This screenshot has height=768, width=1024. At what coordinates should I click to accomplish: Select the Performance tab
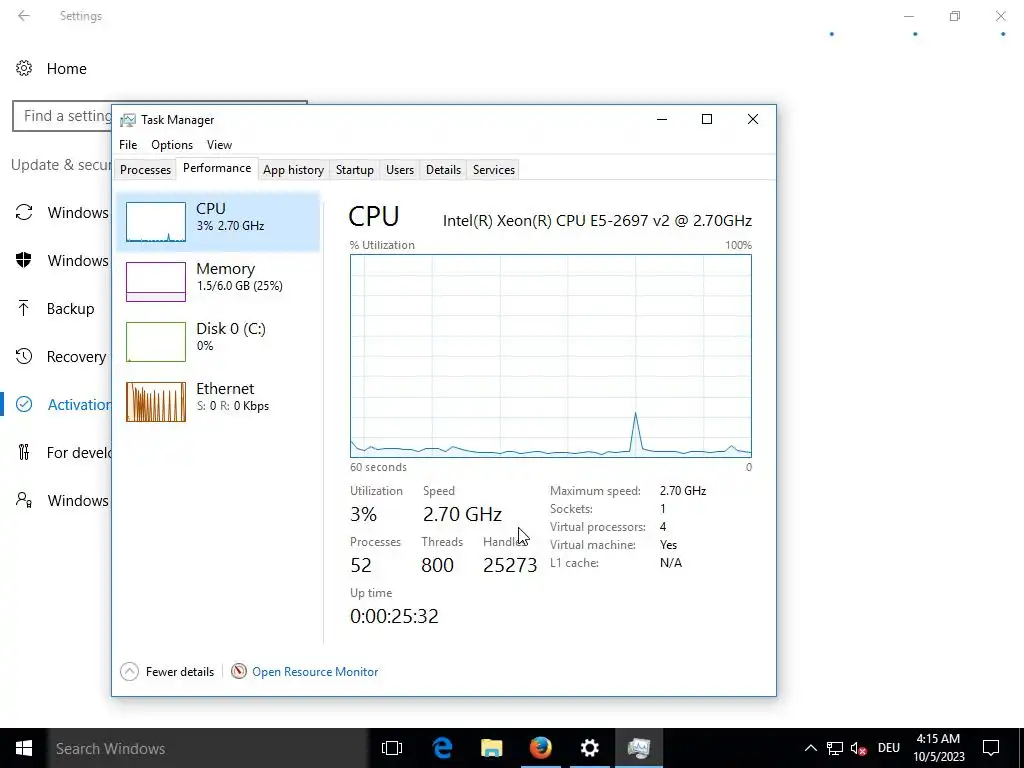(217, 168)
